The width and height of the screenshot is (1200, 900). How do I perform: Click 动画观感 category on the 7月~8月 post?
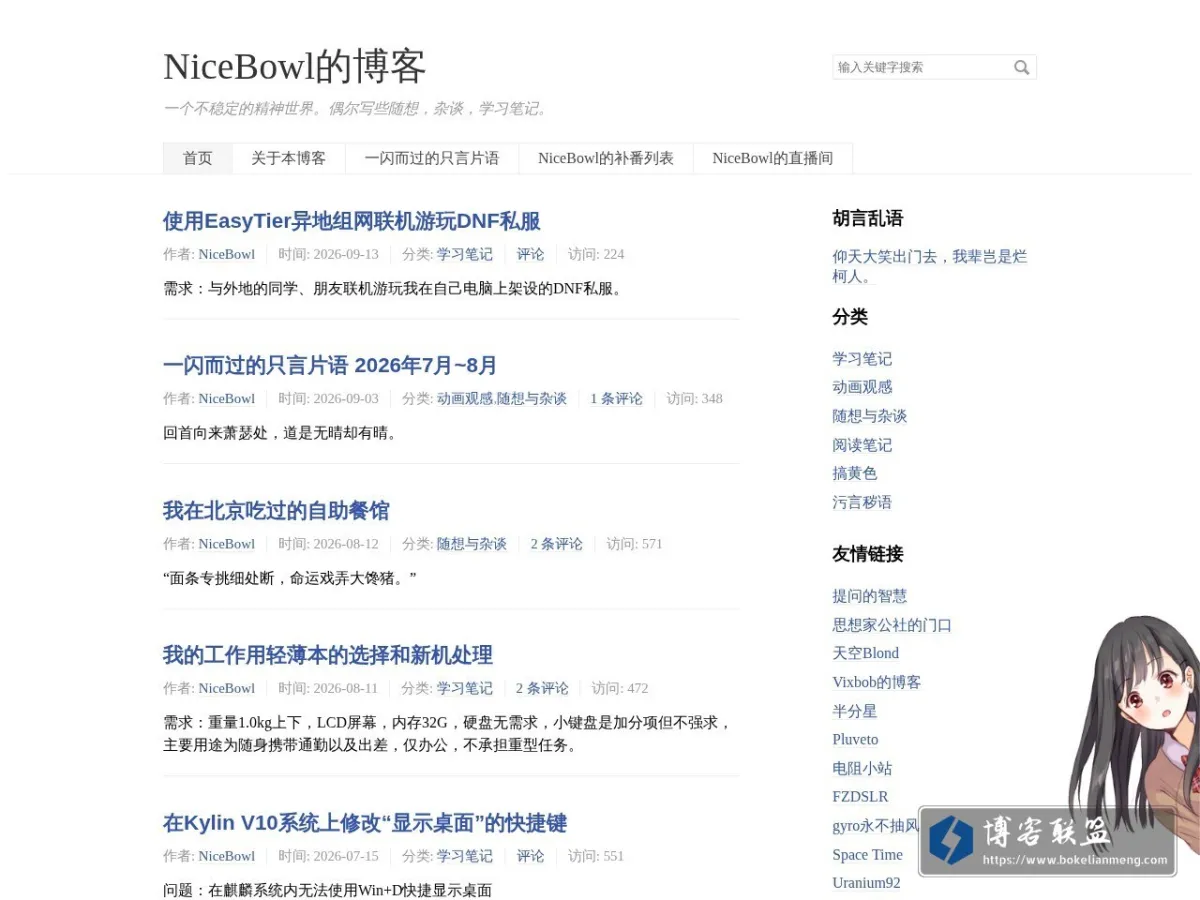coord(465,398)
